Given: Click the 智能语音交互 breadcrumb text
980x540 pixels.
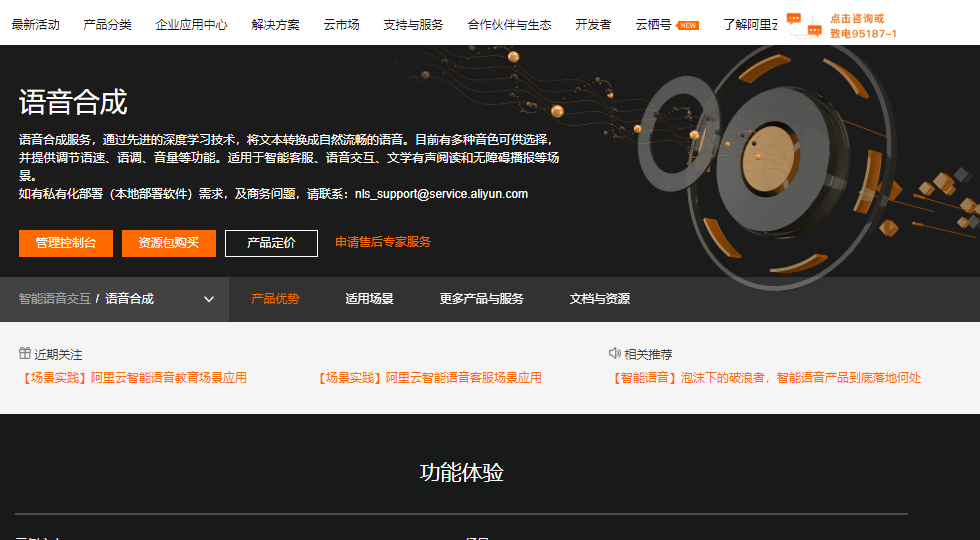Looking at the screenshot, I should 54,299.
